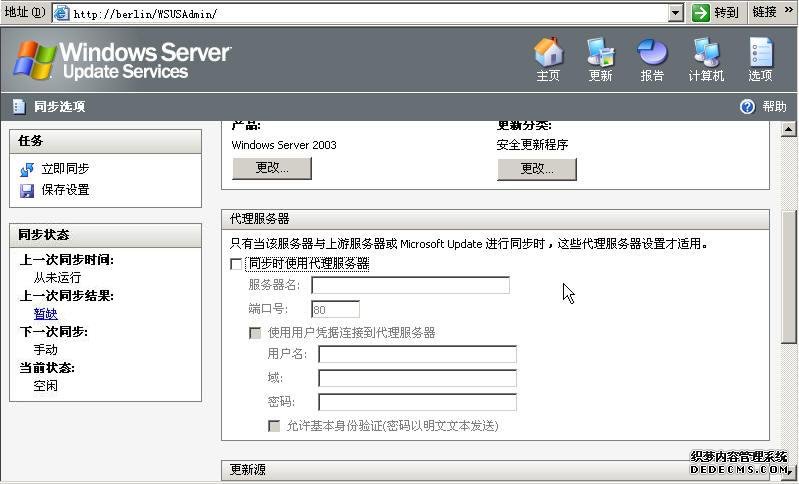799x484 pixels.
Task: Click the 用户名 input field
Action: click(417, 354)
